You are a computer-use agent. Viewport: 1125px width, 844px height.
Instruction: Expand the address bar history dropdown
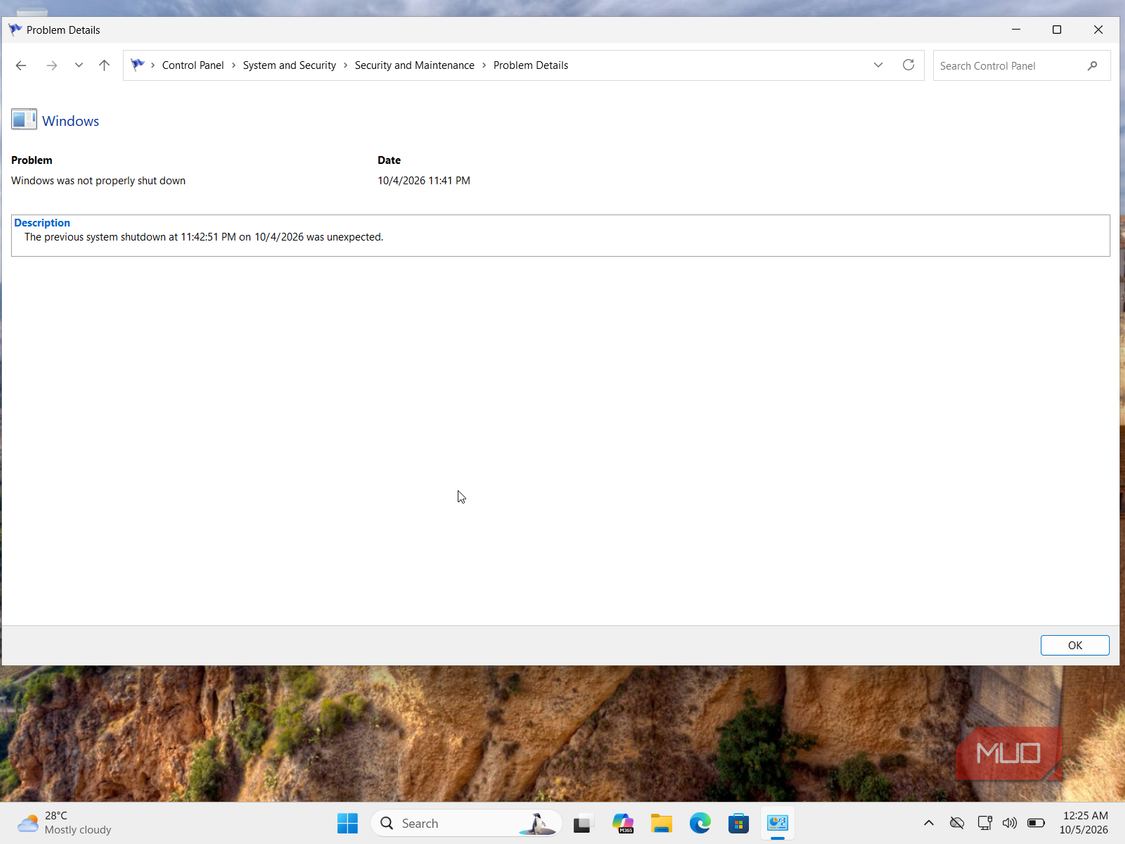pos(878,65)
